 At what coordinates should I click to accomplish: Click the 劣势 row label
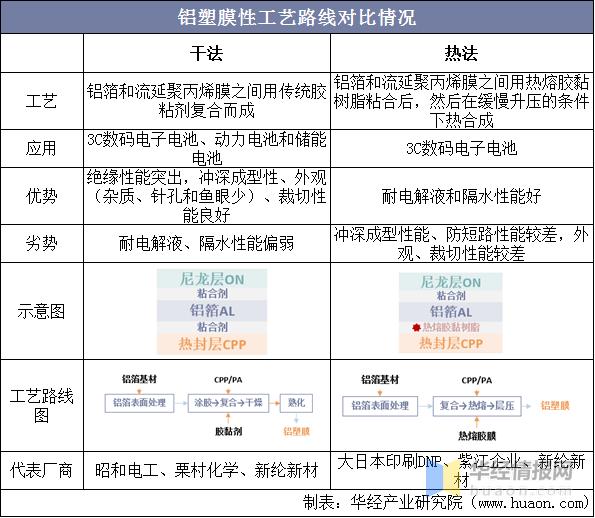pos(41,243)
